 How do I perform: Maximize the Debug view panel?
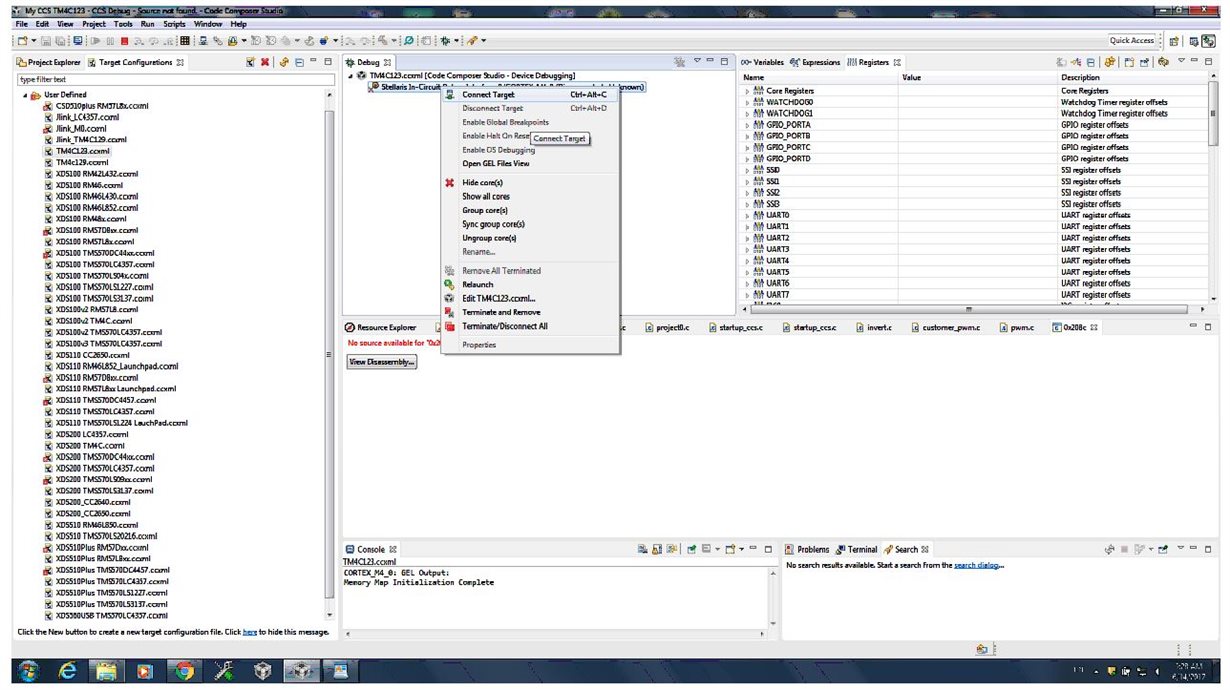[x=724, y=62]
